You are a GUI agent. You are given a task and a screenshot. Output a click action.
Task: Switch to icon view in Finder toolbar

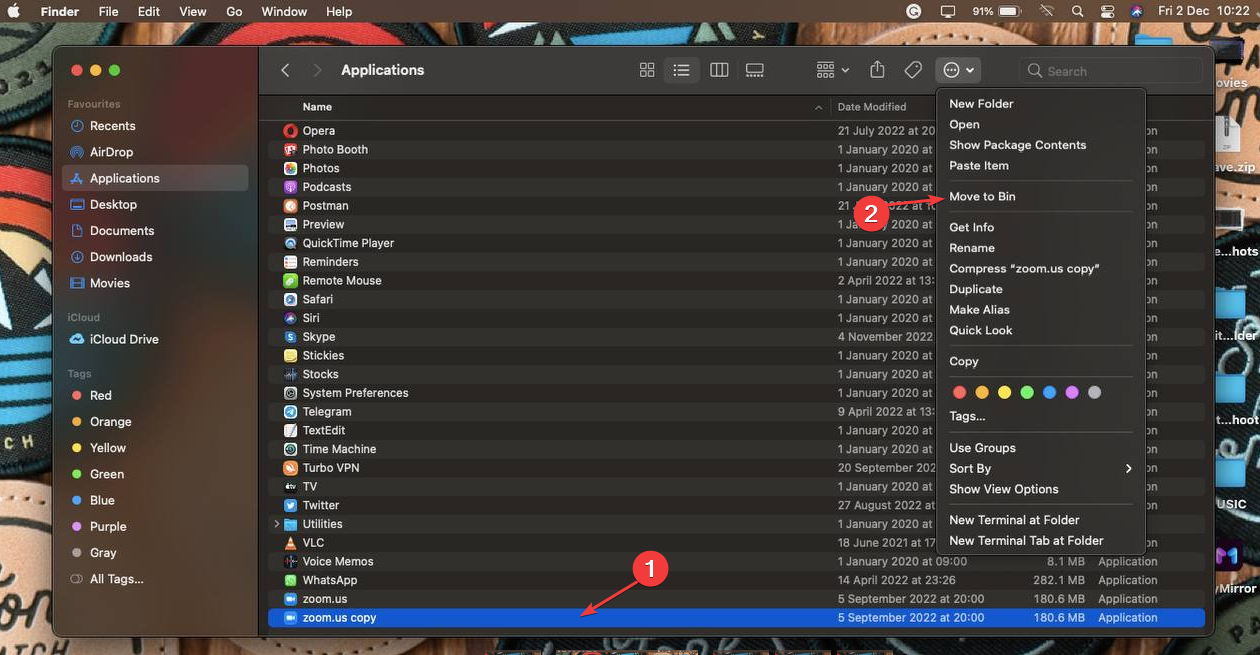(x=647, y=70)
